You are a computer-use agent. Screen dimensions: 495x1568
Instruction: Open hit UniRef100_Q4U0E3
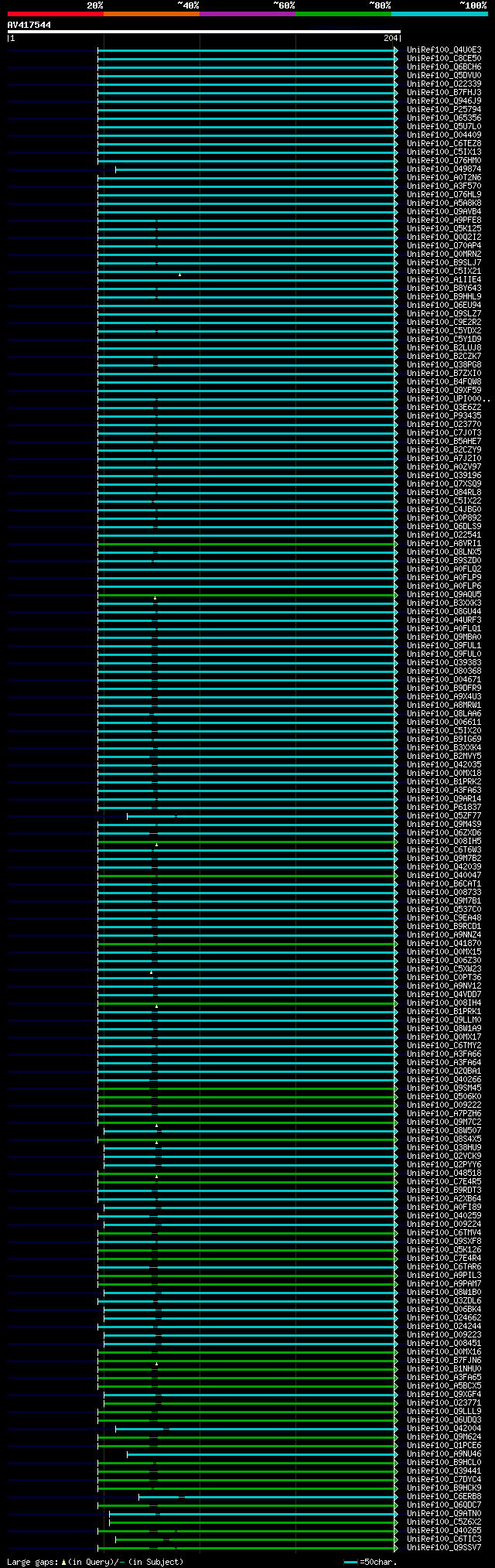click(x=444, y=50)
